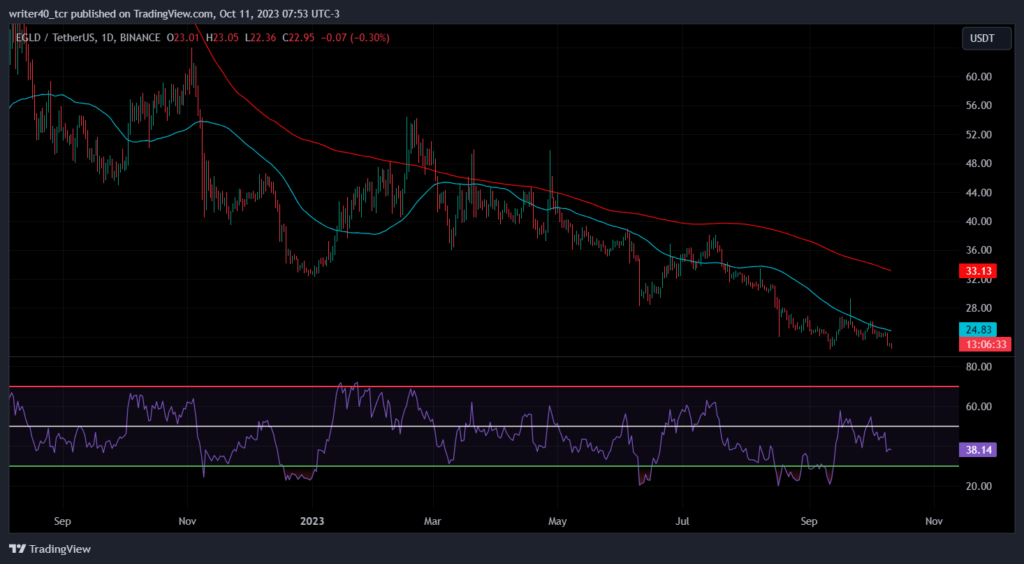
Task: Click the closing price C22.95 value
Action: pyautogui.click(x=299, y=38)
